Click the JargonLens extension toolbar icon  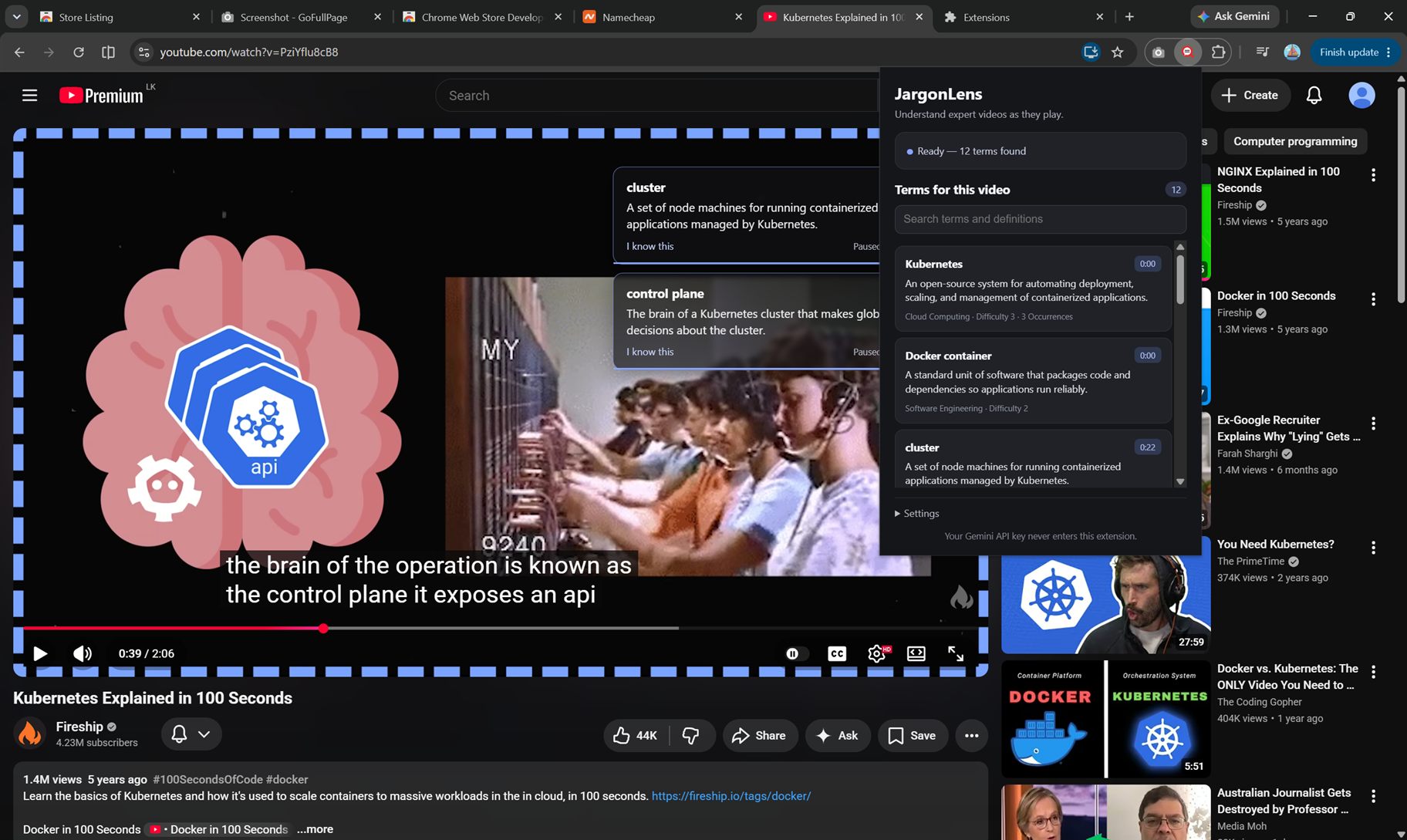click(1187, 52)
